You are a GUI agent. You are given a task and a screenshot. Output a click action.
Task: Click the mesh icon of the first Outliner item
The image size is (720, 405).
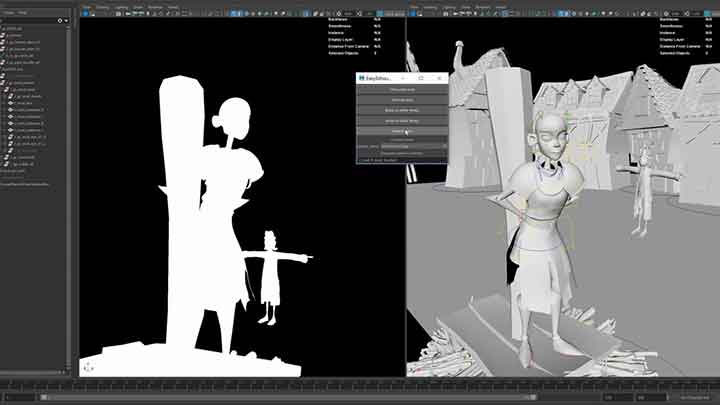(6, 29)
